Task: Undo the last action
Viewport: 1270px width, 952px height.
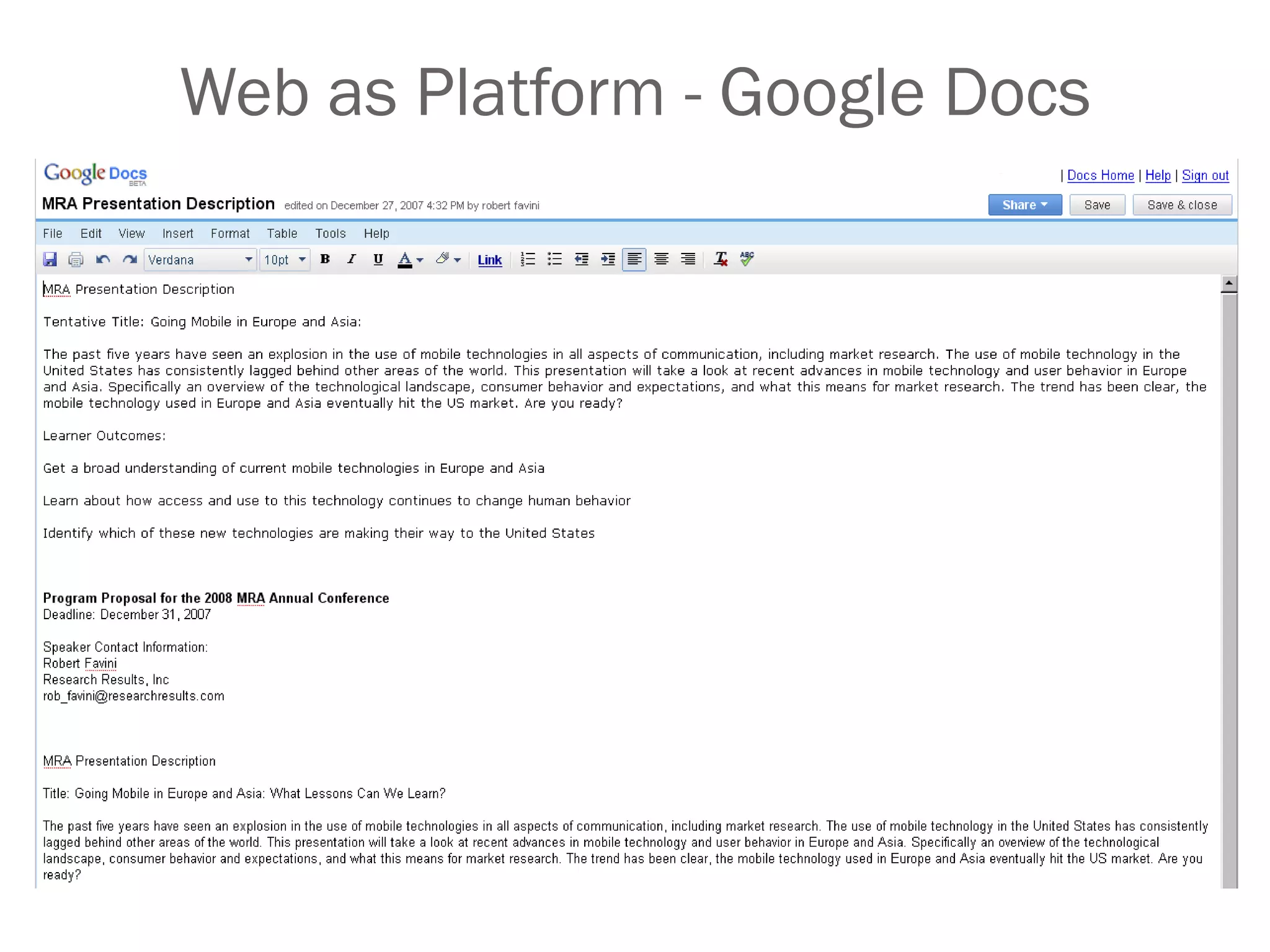Action: [103, 259]
